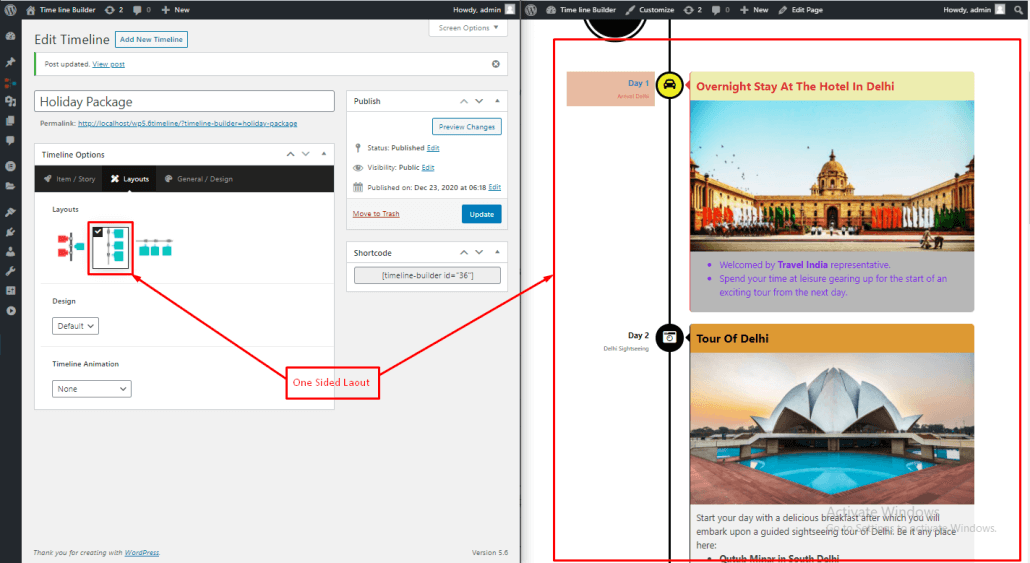
Task: Open the General / Design tab
Action: 198,179
